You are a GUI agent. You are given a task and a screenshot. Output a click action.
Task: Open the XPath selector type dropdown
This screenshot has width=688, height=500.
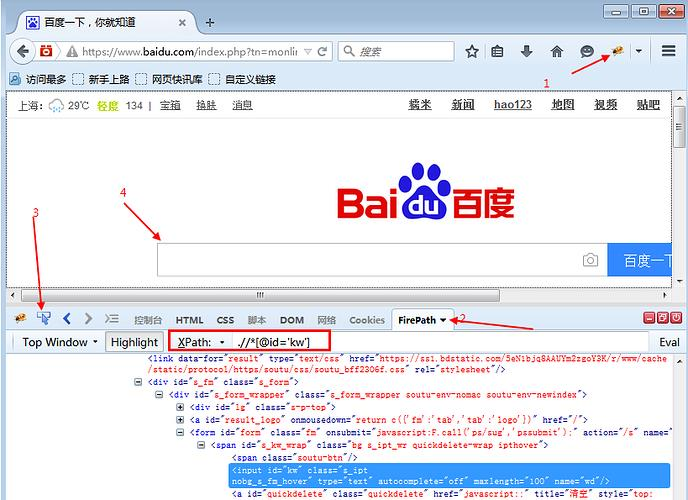222,342
